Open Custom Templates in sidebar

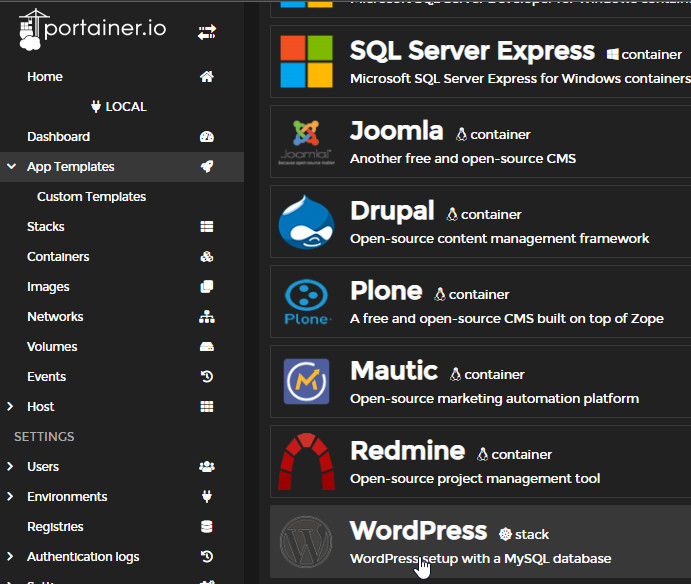tap(91, 197)
